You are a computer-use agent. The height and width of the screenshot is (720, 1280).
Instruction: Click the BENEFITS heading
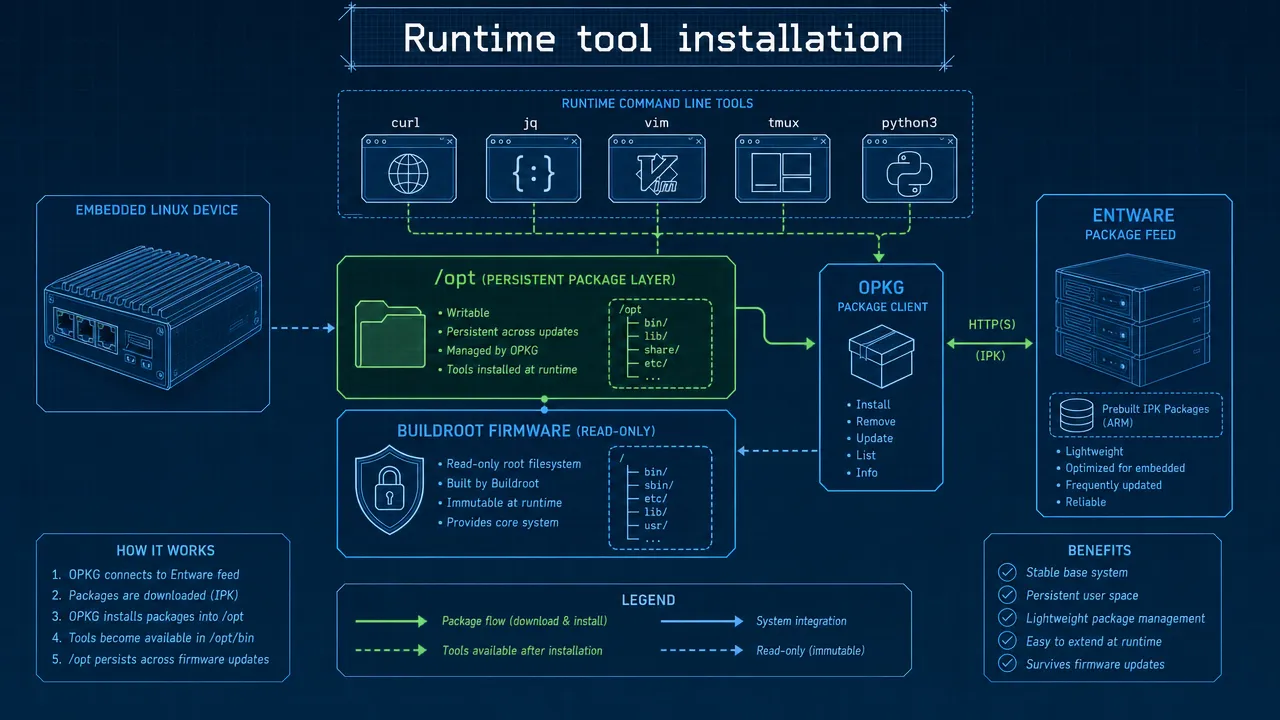point(1099,551)
